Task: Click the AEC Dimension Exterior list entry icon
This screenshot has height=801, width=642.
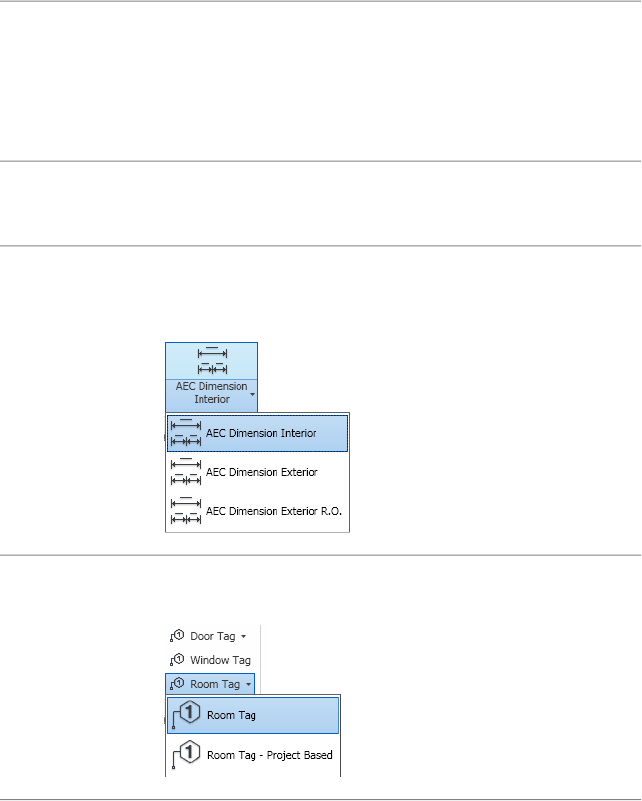Action: coord(186,471)
